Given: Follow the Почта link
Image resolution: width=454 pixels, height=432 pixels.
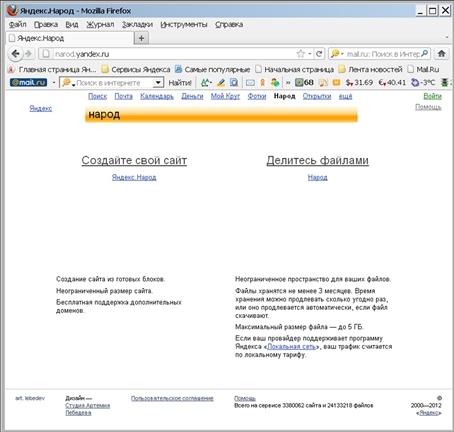Looking at the screenshot, I should pyautogui.click(x=123, y=96).
